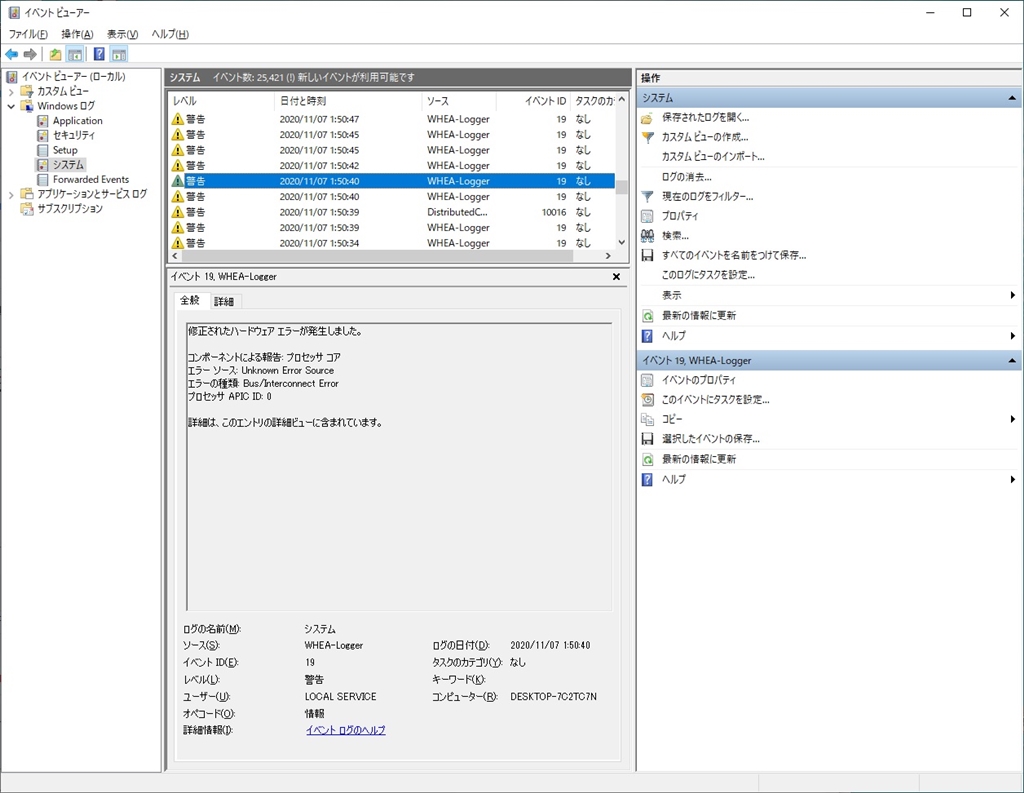Collapse the システム actions section header

(1012, 99)
